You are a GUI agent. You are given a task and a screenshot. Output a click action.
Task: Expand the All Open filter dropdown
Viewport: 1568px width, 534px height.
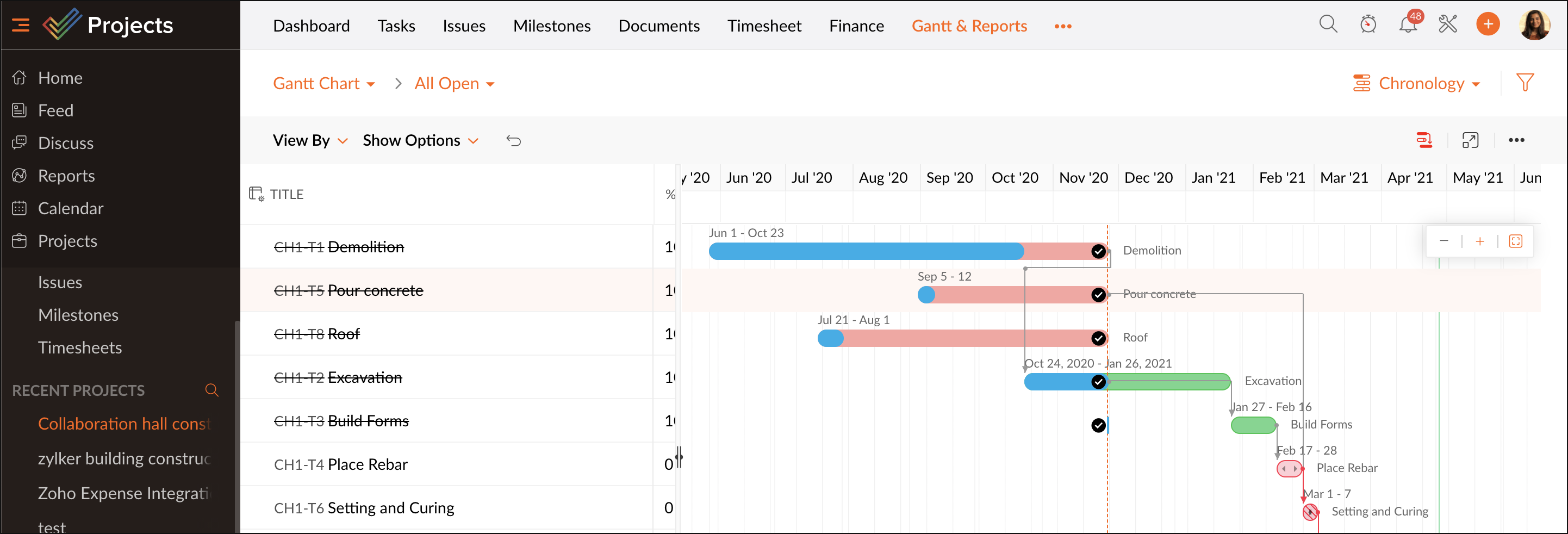(454, 83)
